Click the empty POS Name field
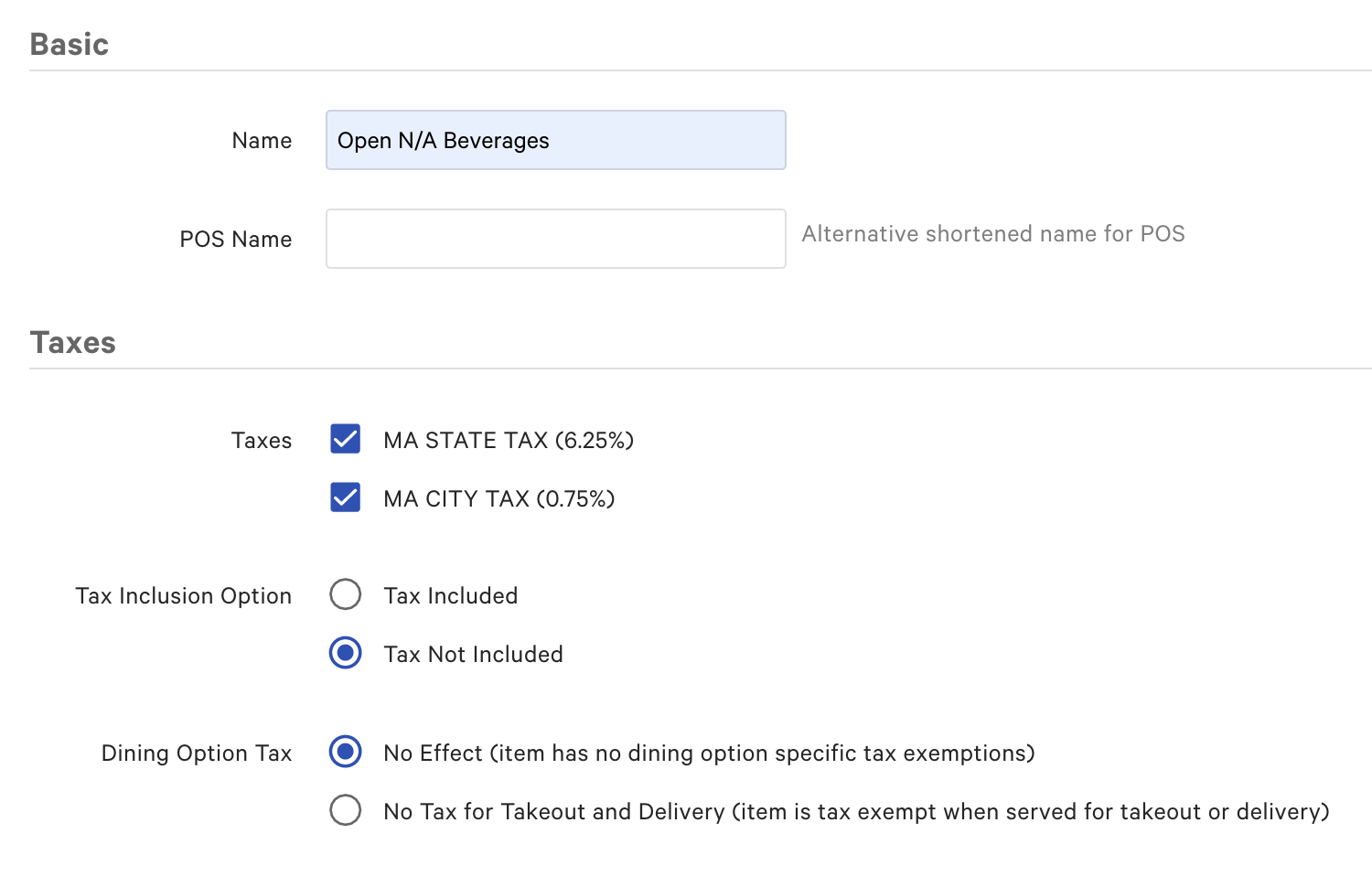The height and width of the screenshot is (887, 1372). coord(555,238)
